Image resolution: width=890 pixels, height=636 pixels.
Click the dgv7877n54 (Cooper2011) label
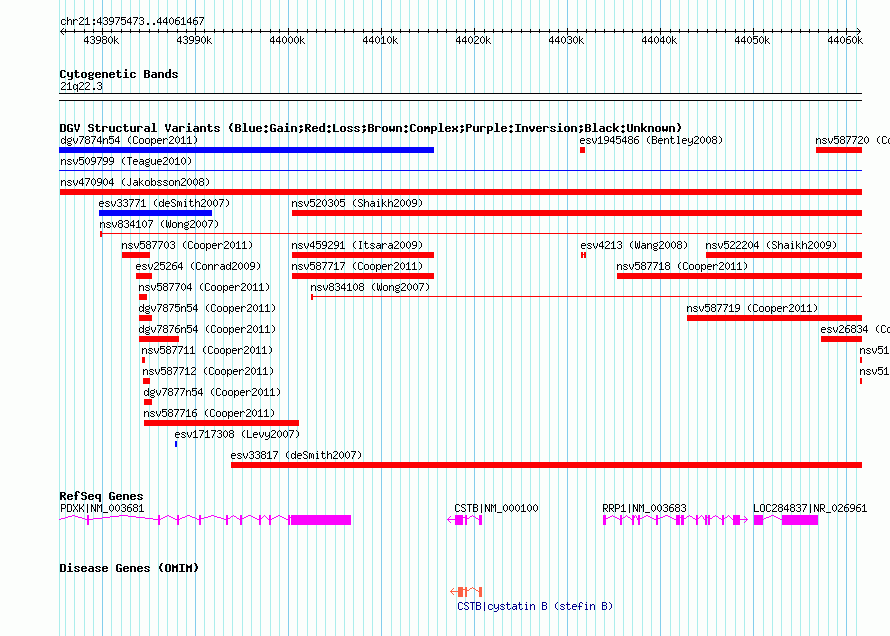(x=212, y=392)
